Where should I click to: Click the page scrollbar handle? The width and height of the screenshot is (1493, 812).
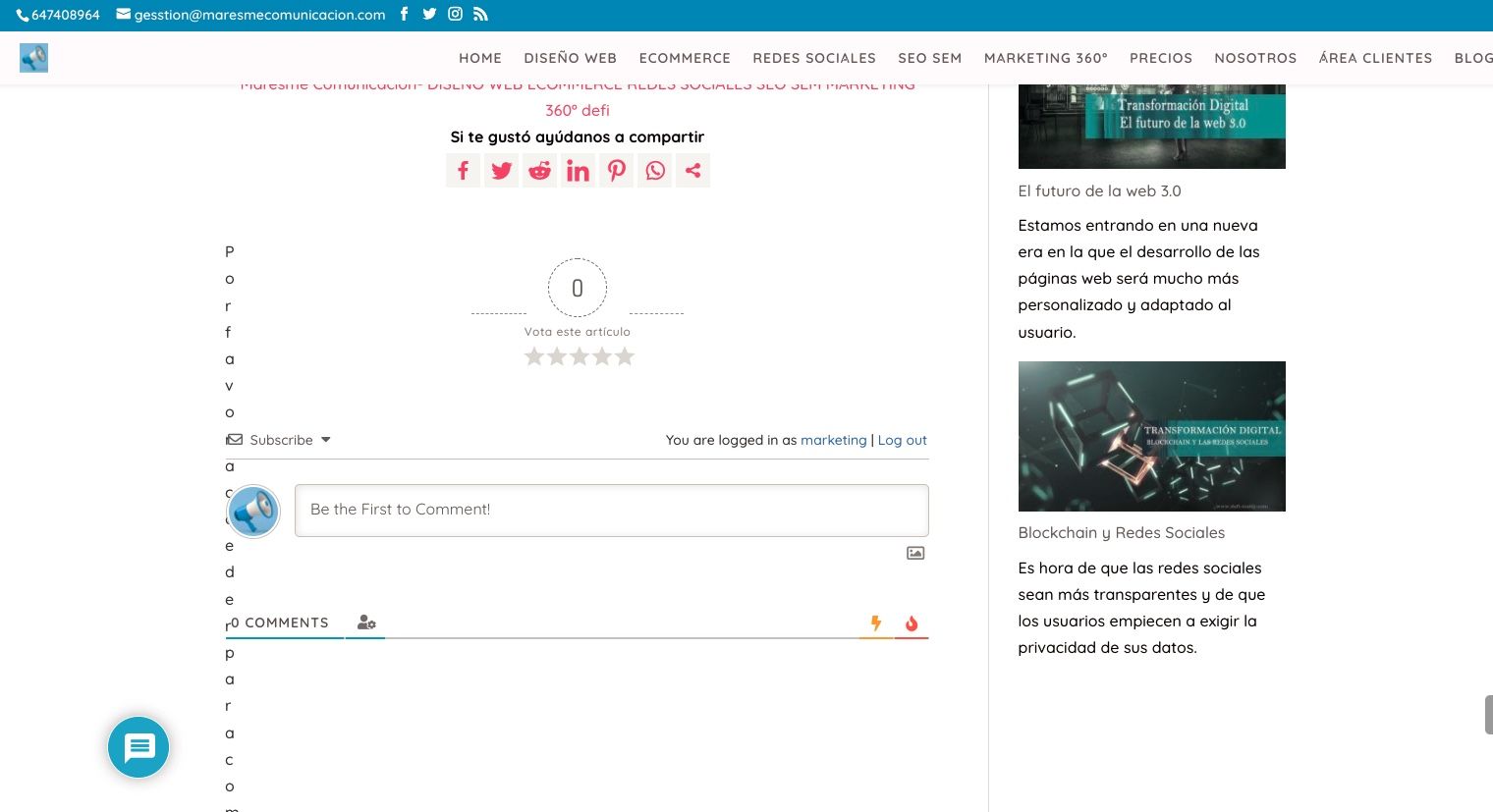pyautogui.click(x=1488, y=715)
